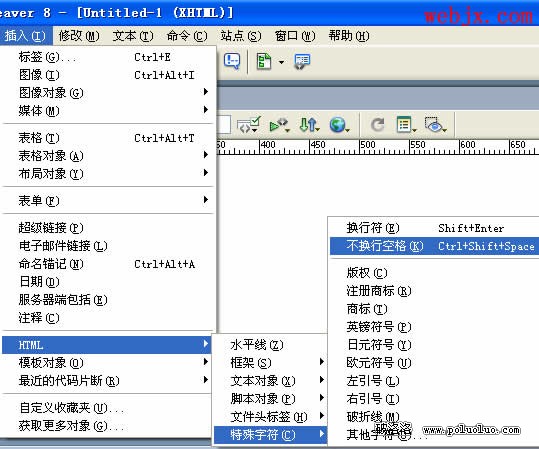539x449 pixels.
Task: Insert 日元符号(Y) yen sign
Action: point(434,344)
